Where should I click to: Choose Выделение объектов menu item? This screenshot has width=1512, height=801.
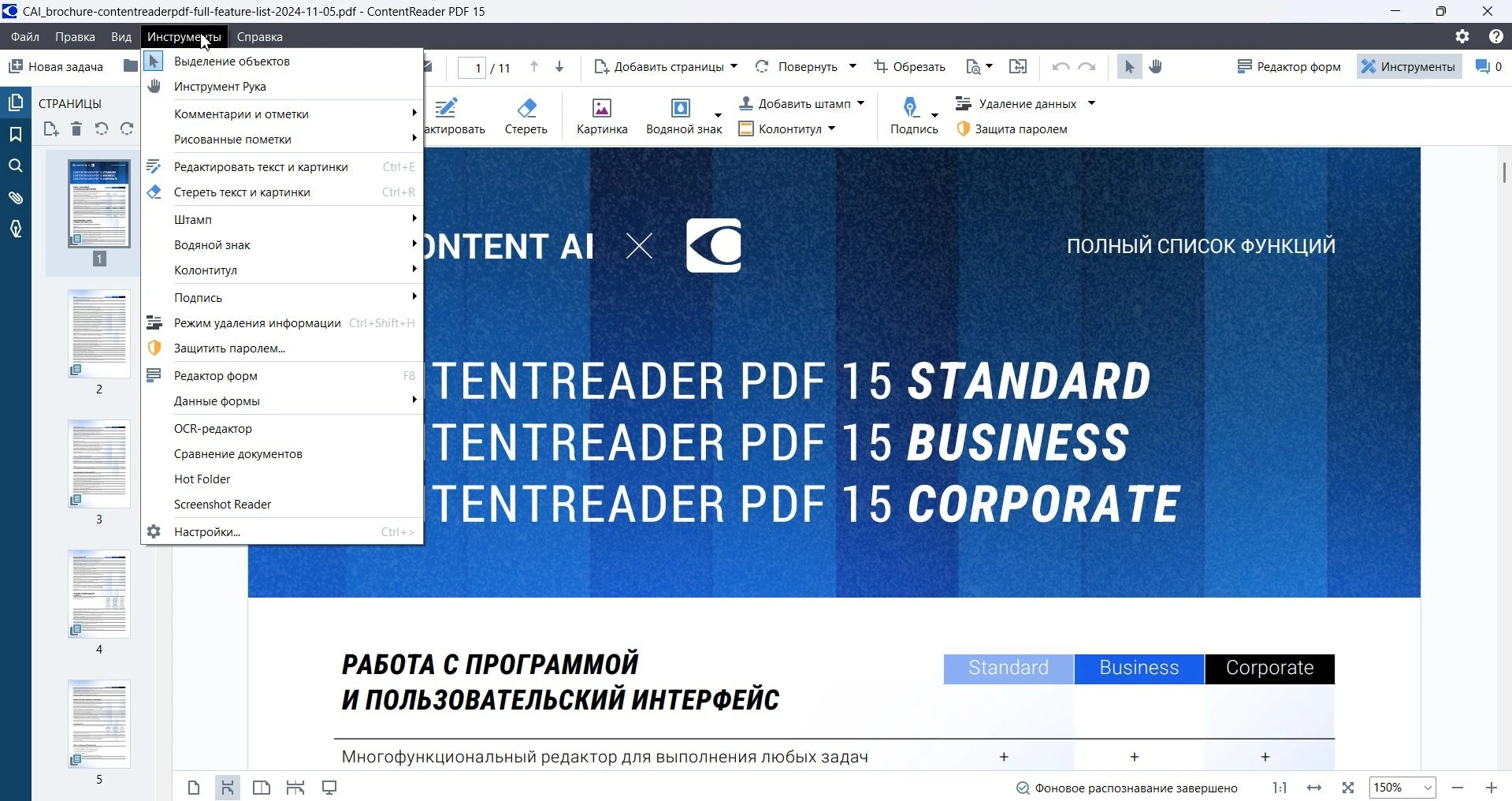pyautogui.click(x=282, y=61)
